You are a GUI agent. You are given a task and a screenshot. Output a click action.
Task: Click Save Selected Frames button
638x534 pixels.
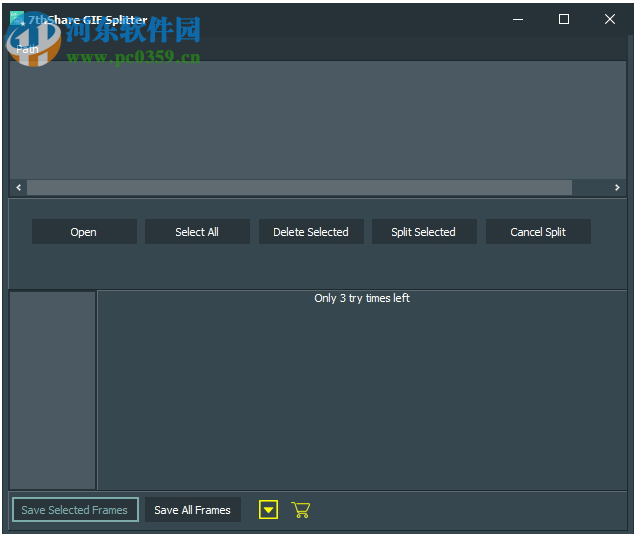pyautogui.click(x=75, y=510)
